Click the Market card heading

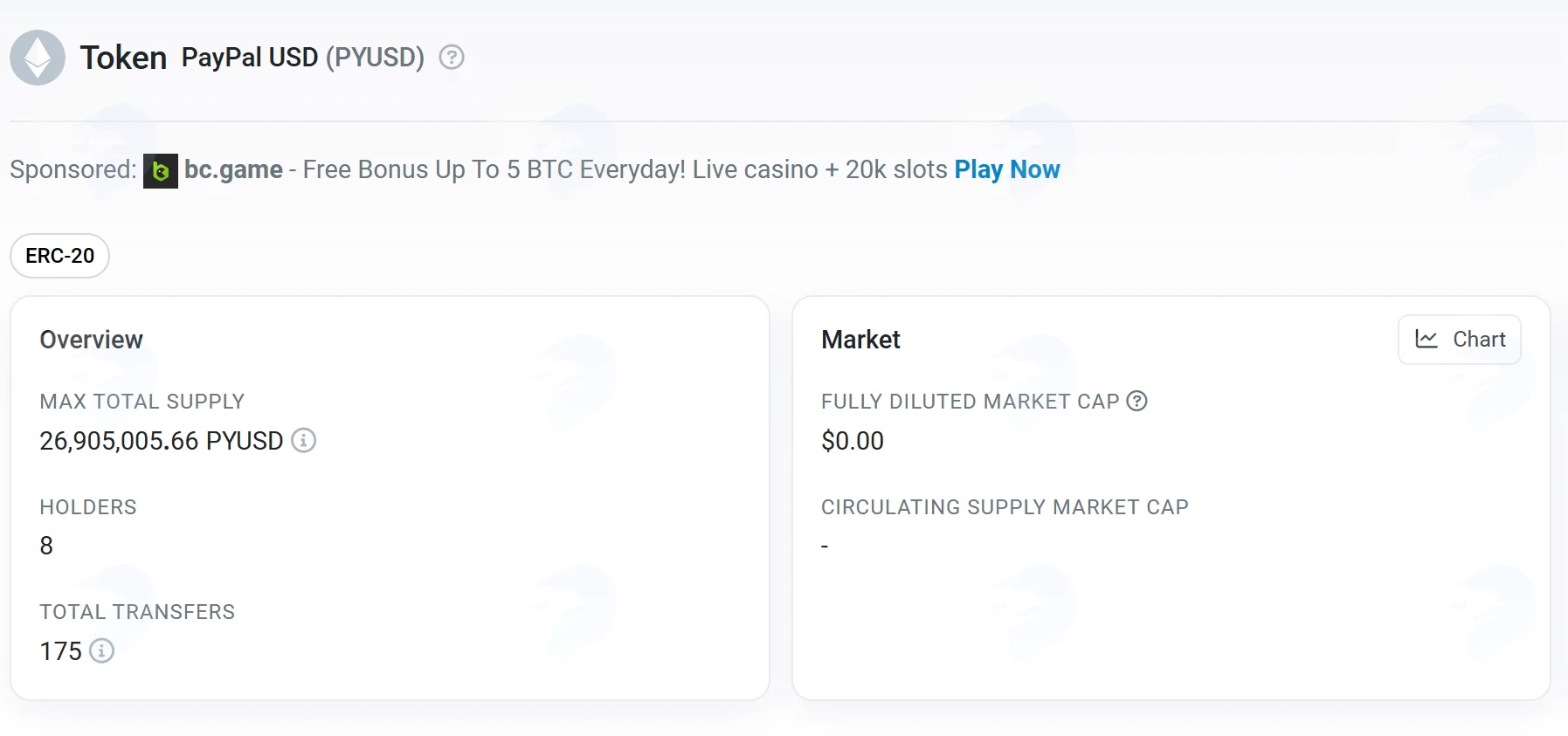pyautogui.click(x=860, y=340)
